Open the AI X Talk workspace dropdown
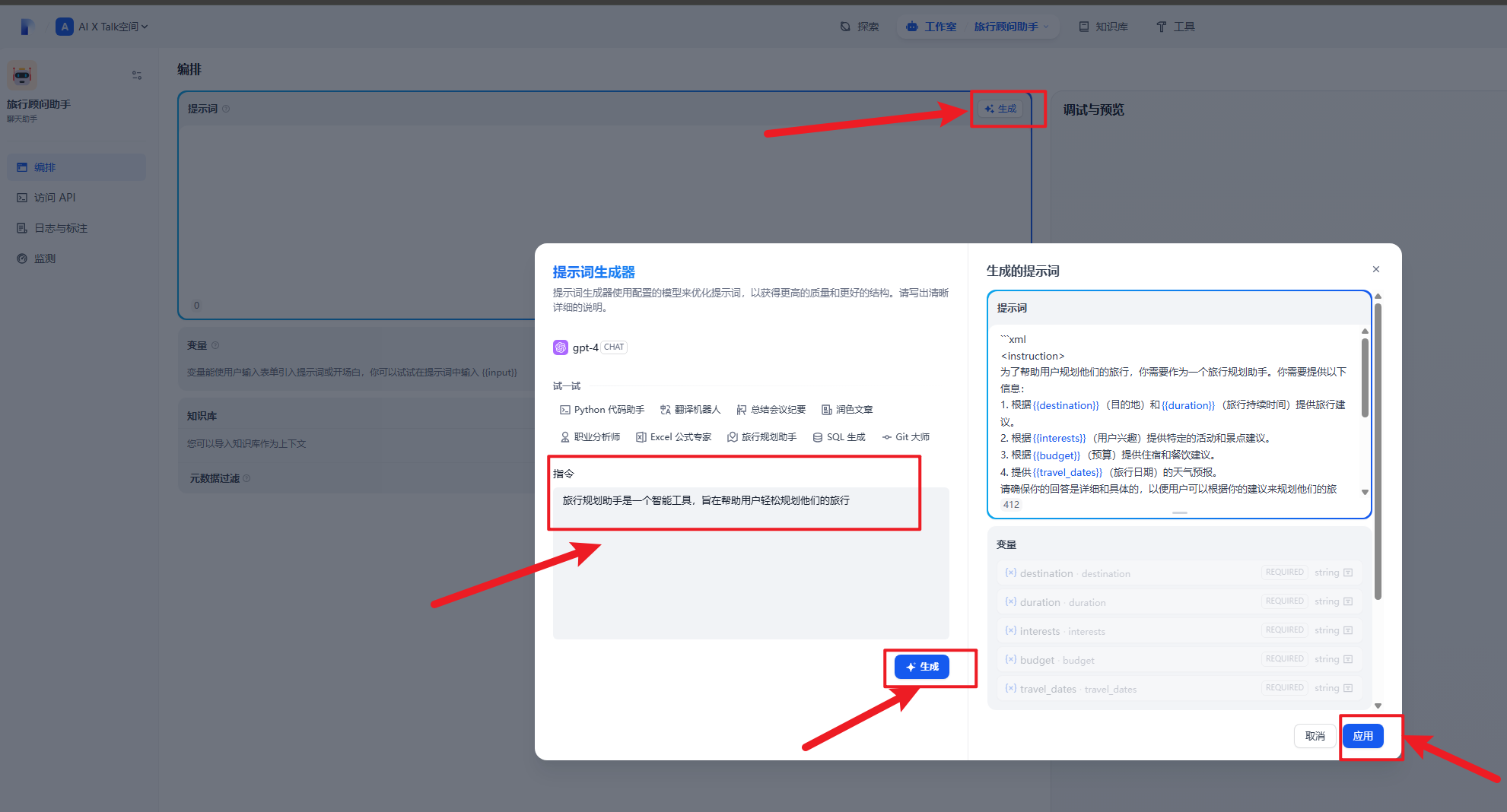 [103, 27]
